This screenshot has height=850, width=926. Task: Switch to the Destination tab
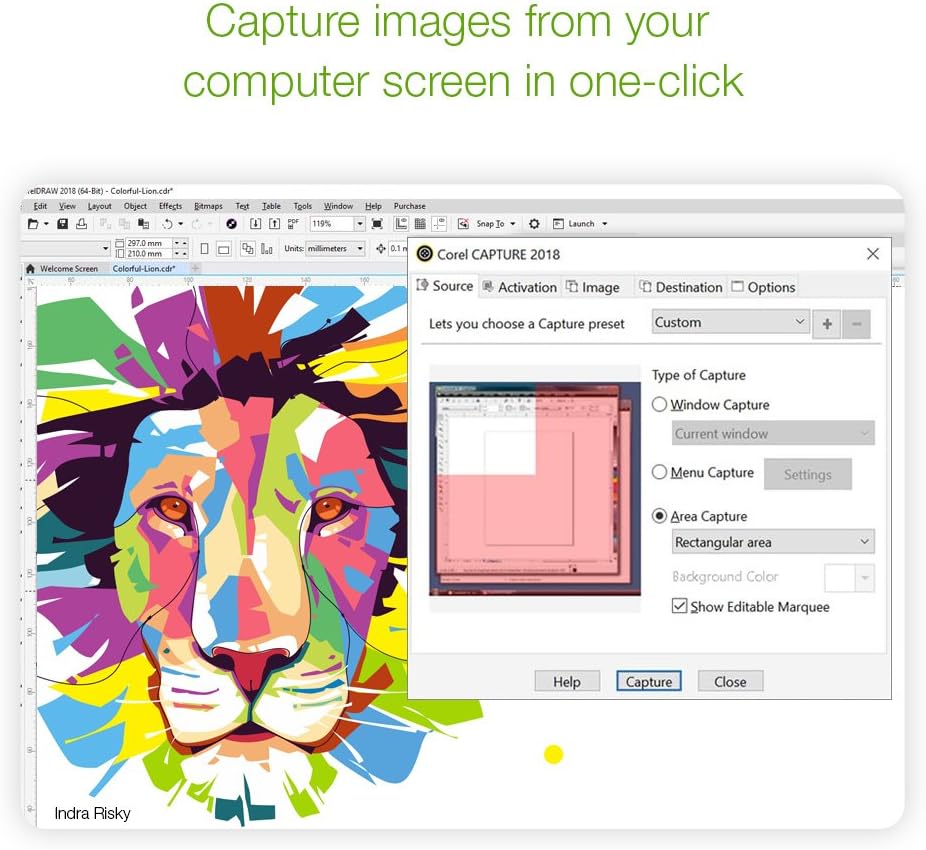point(680,287)
